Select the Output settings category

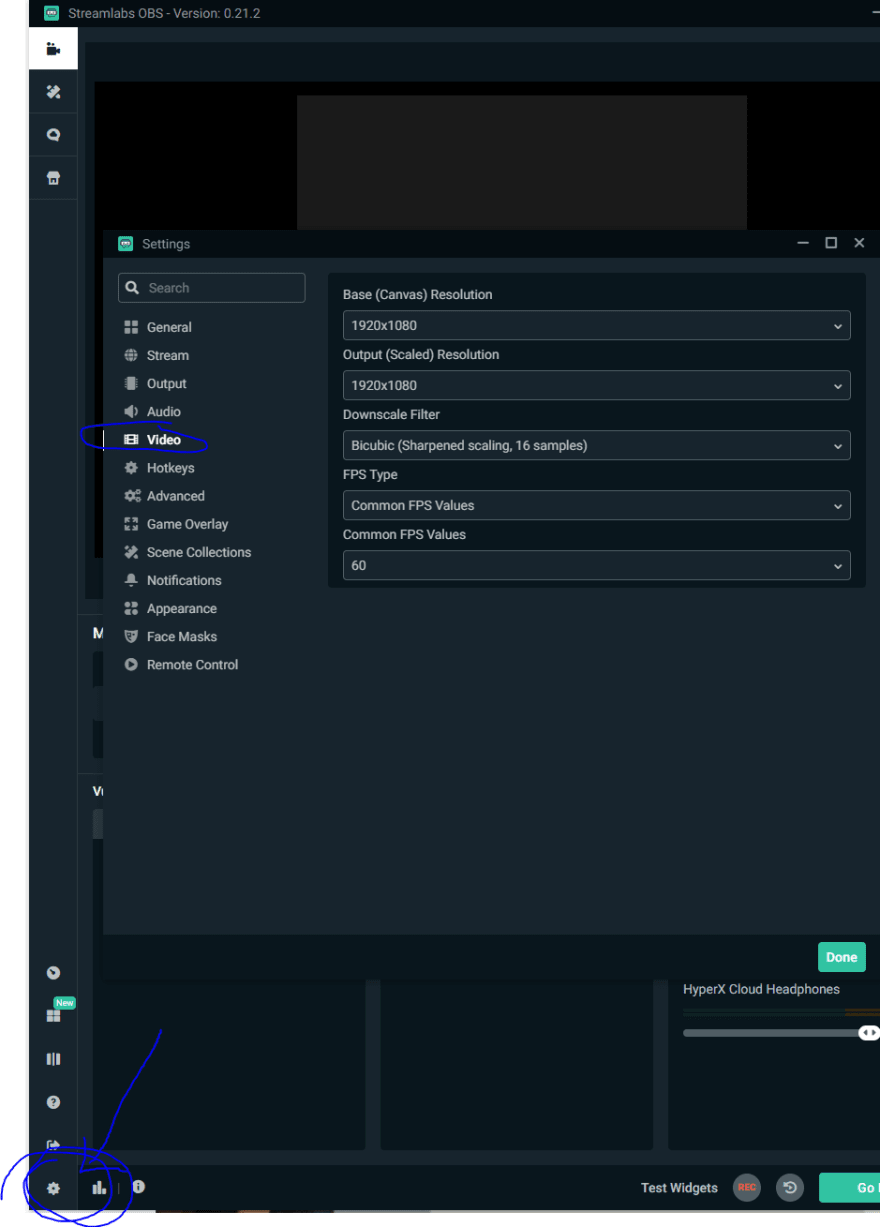166,383
